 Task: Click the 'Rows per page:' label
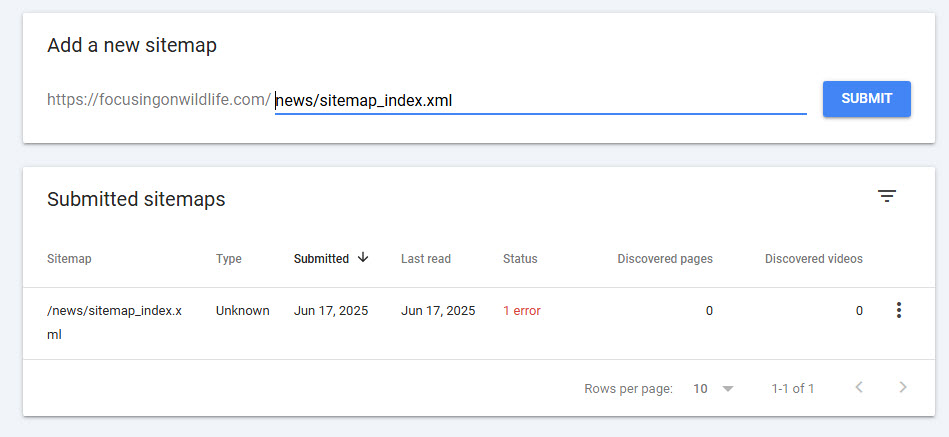[628, 389]
